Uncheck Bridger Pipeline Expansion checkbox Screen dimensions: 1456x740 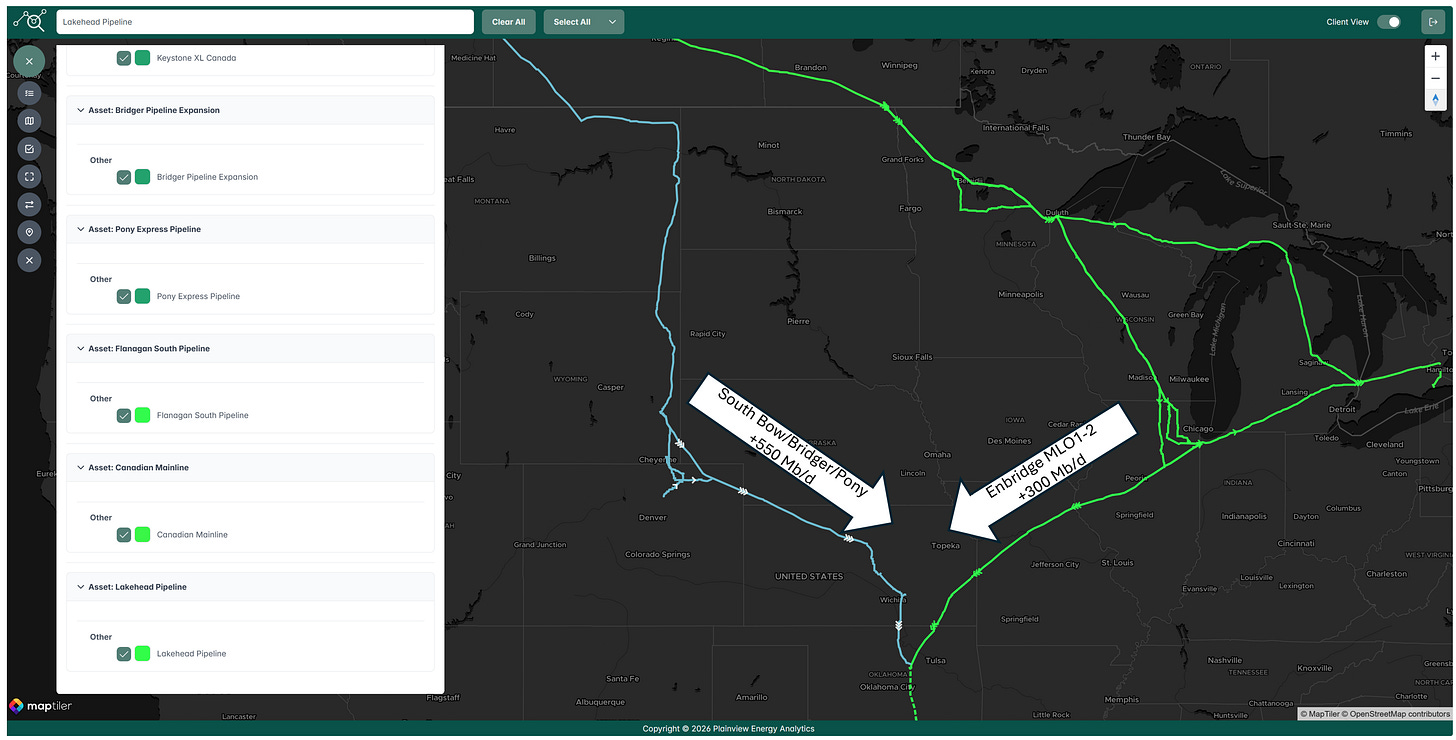point(124,177)
